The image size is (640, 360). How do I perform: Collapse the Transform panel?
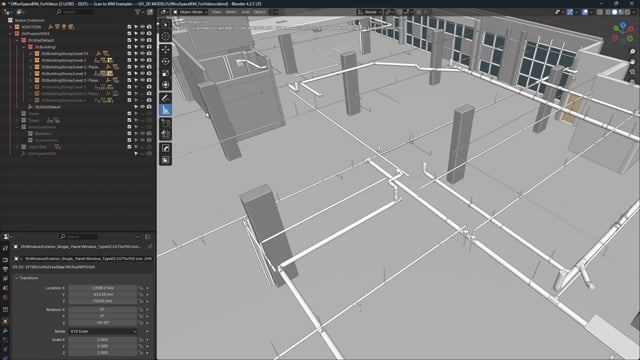(x=17, y=278)
